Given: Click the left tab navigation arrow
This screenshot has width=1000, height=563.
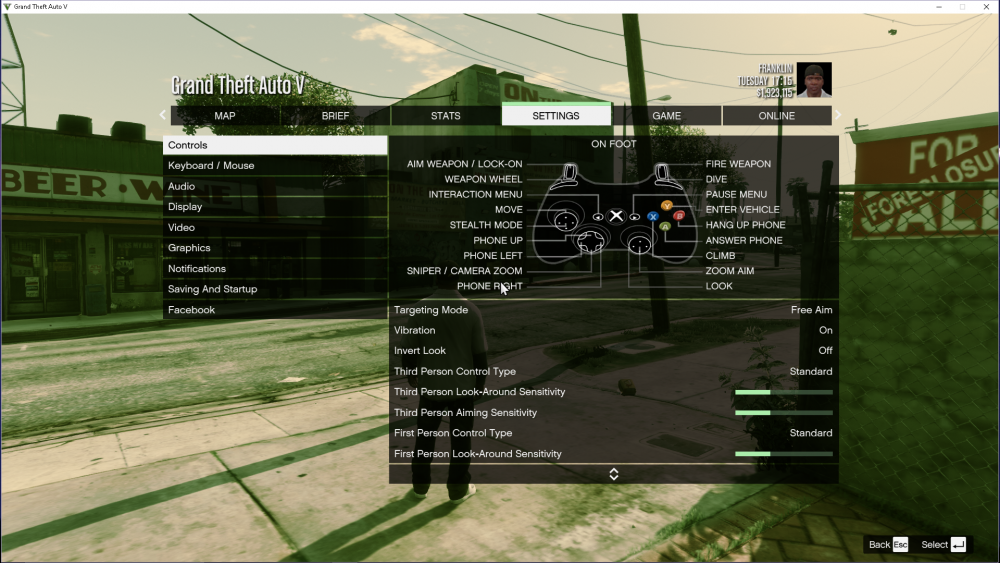Looking at the screenshot, I should pyautogui.click(x=163, y=115).
